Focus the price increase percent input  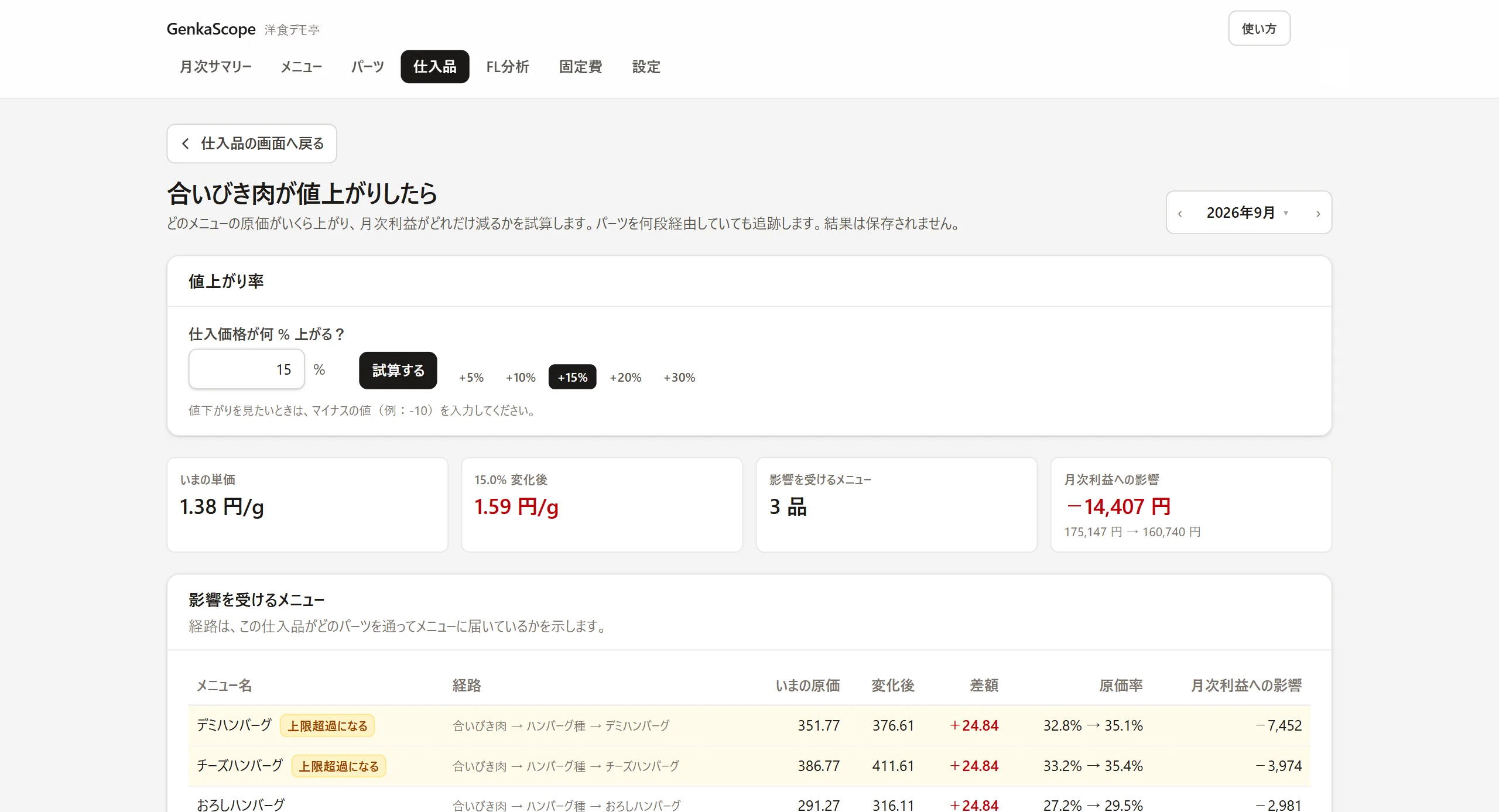pos(247,369)
